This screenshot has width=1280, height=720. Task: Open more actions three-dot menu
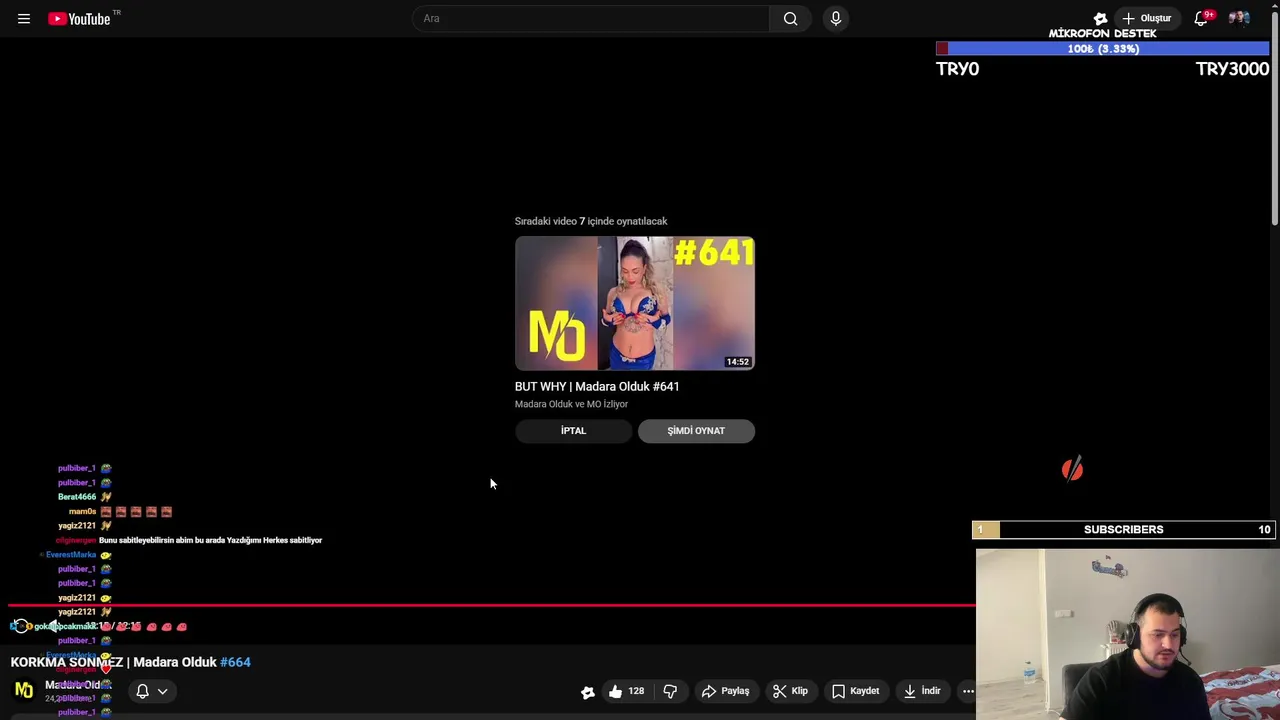click(967, 691)
